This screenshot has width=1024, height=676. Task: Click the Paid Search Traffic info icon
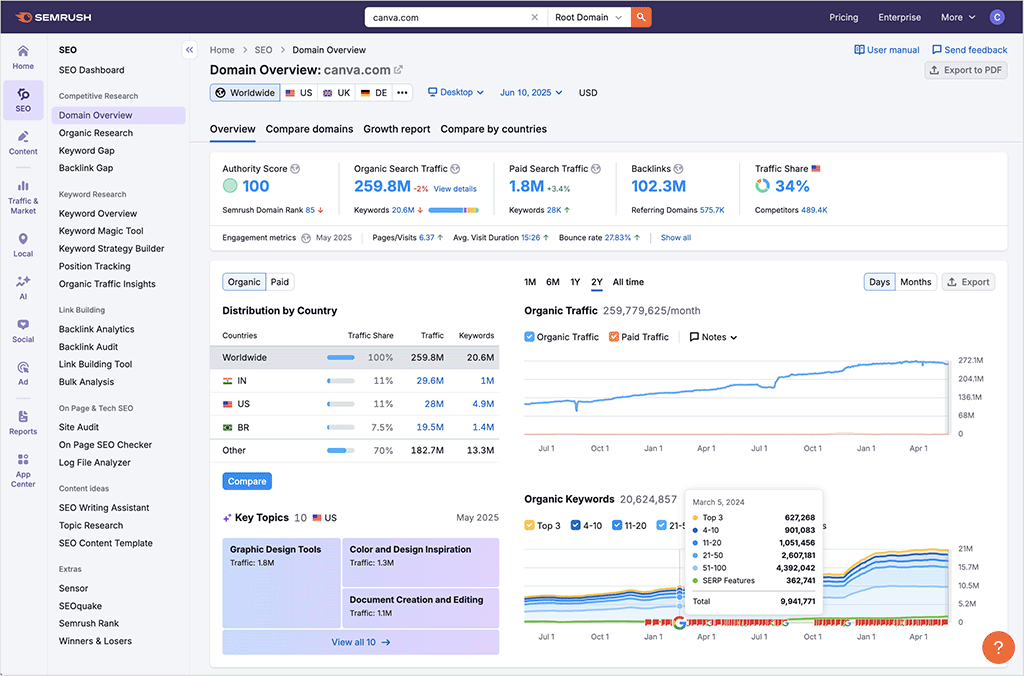596,169
